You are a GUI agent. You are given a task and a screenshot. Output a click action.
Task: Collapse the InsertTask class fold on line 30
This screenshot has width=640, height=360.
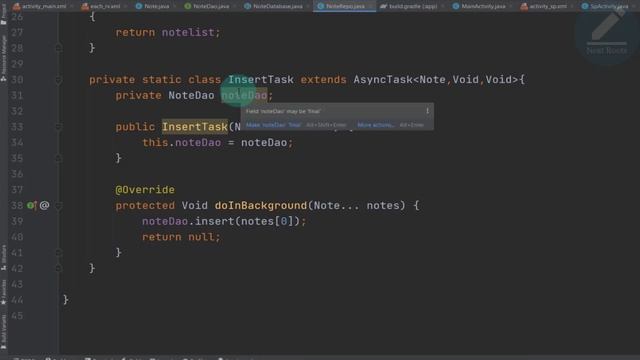[58, 80]
